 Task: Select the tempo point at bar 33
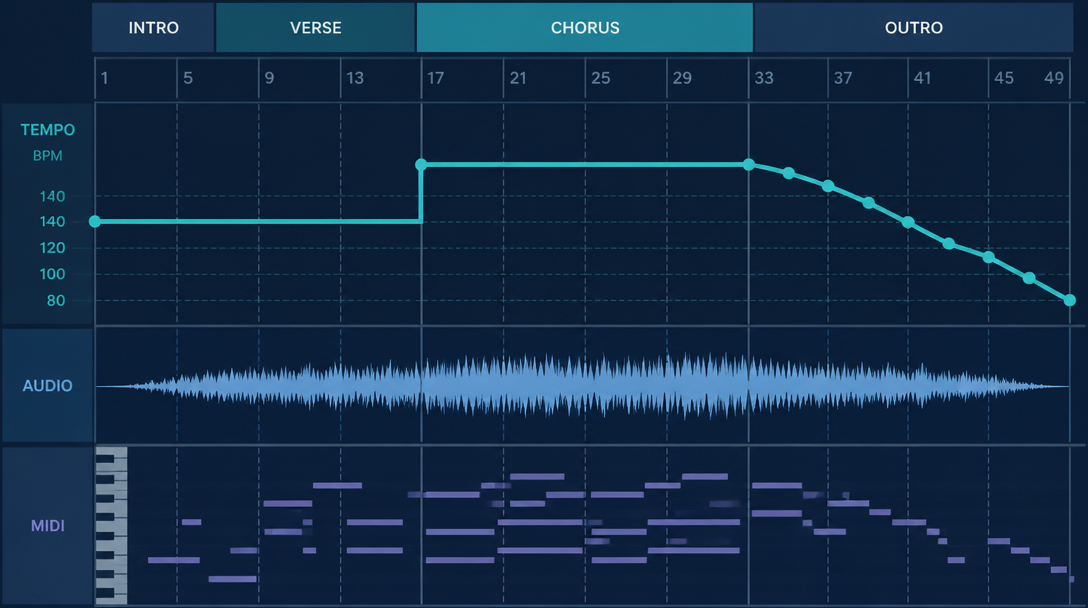[749, 164]
